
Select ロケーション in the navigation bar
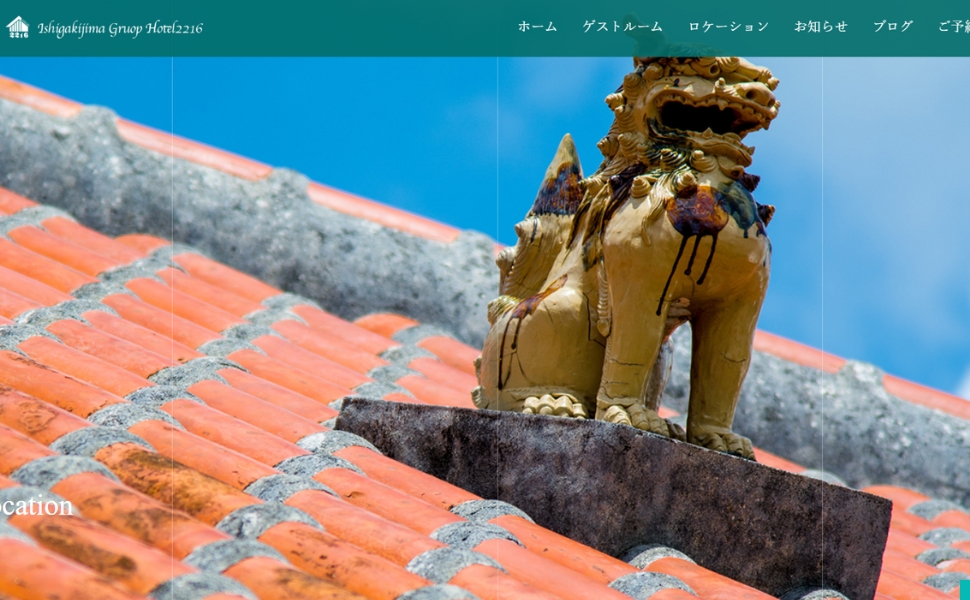tap(728, 27)
